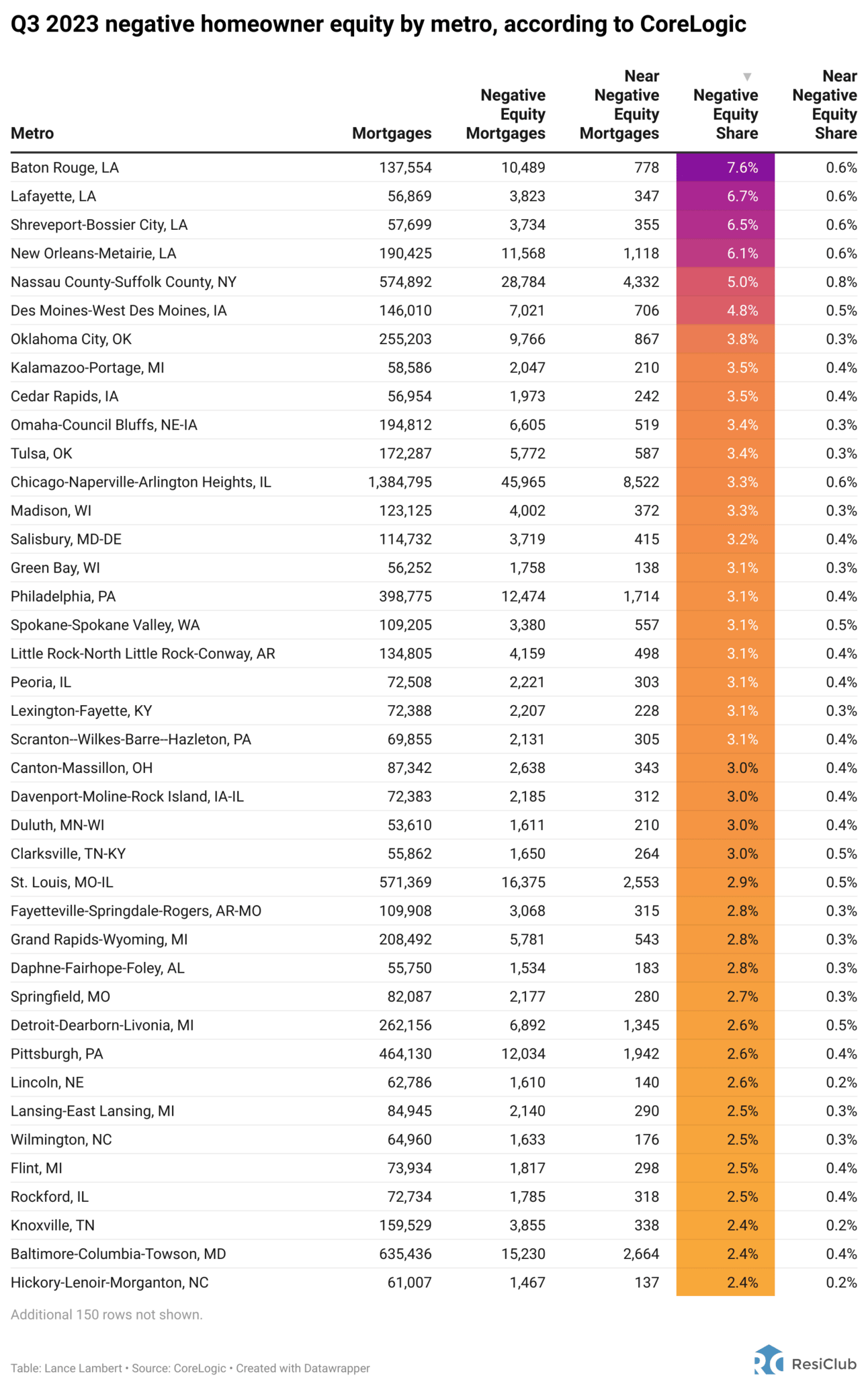Screen dimensions: 868x1386
Task: Click the ResiClub logo icon
Action: [x=768, y=1359]
